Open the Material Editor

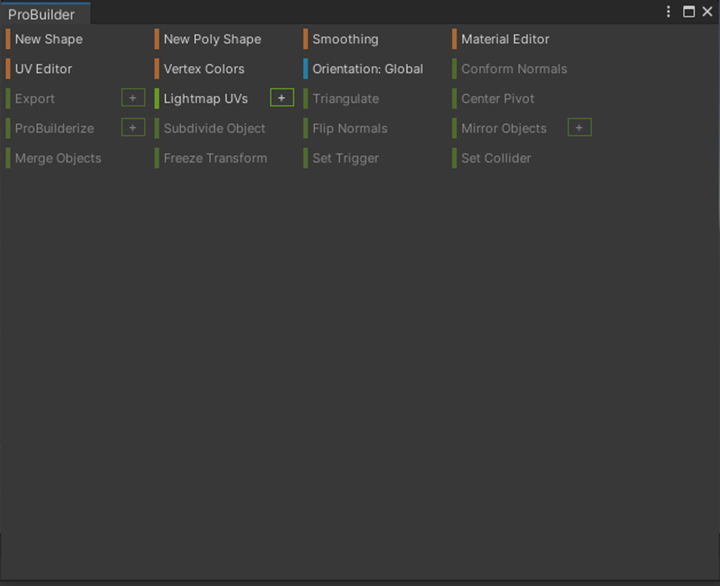[x=505, y=39]
